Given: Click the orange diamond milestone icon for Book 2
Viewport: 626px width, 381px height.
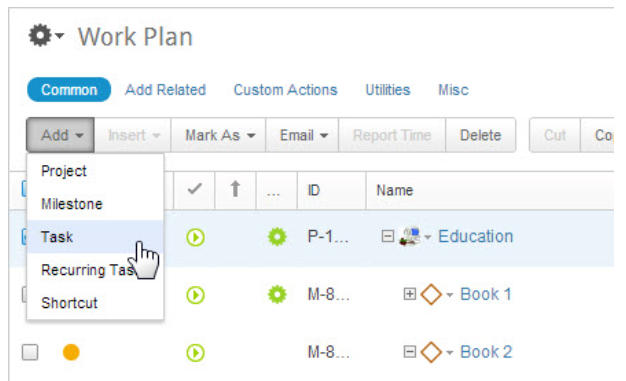Looking at the screenshot, I should [431, 352].
